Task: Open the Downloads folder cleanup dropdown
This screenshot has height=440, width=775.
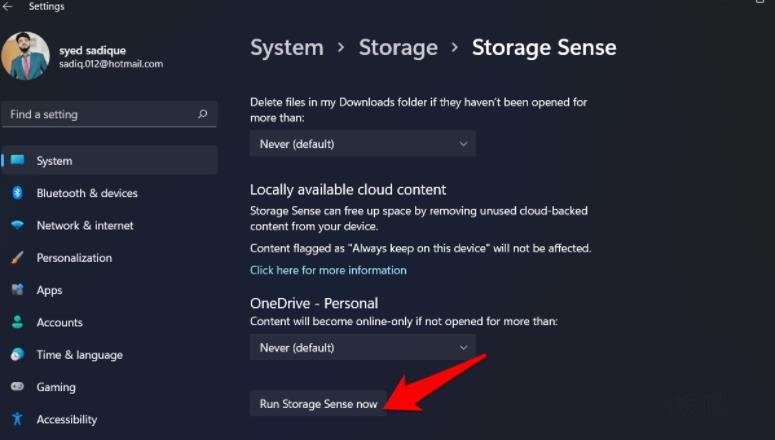Action: (x=362, y=144)
